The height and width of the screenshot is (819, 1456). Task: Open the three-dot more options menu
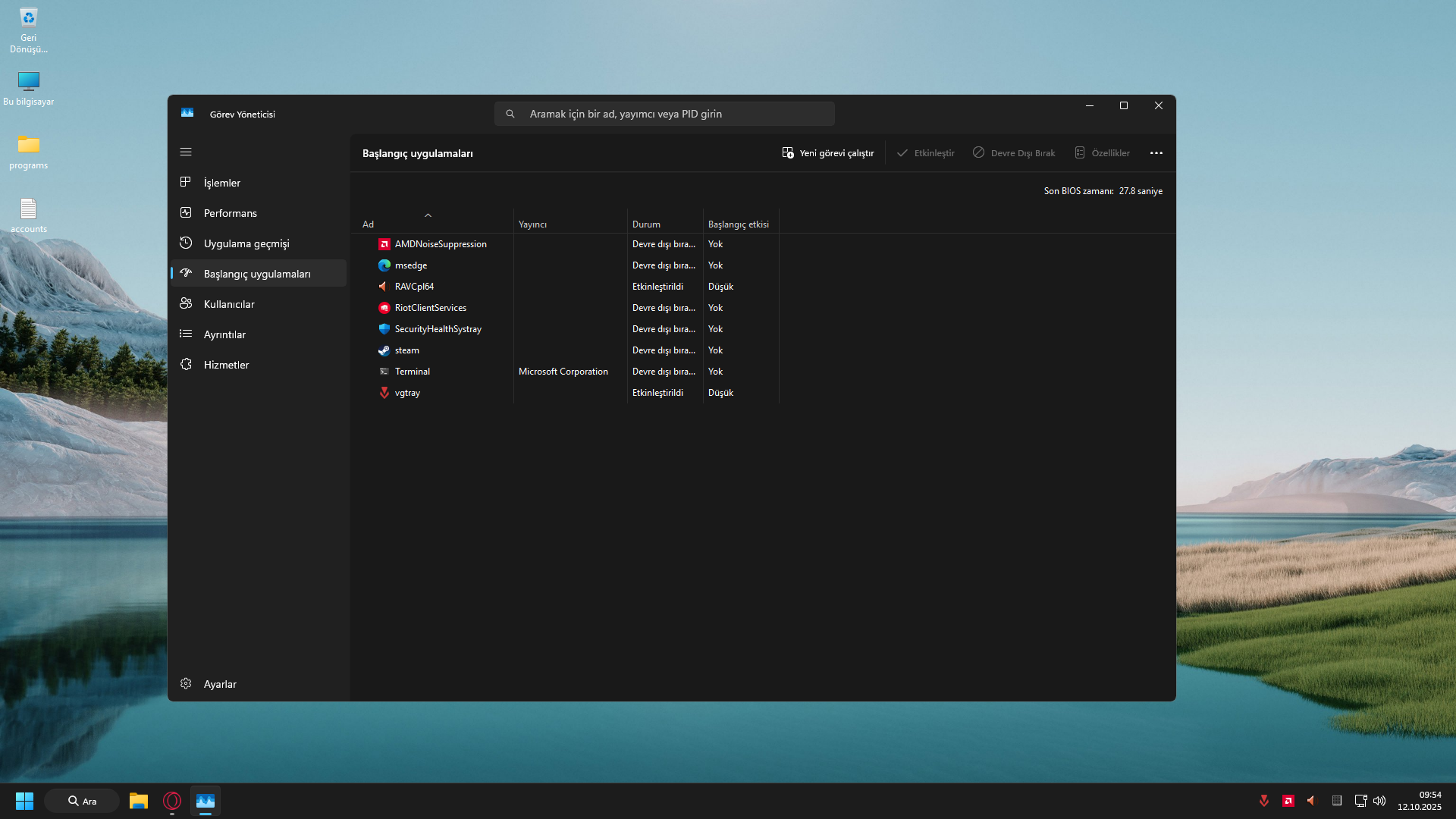tap(1156, 153)
